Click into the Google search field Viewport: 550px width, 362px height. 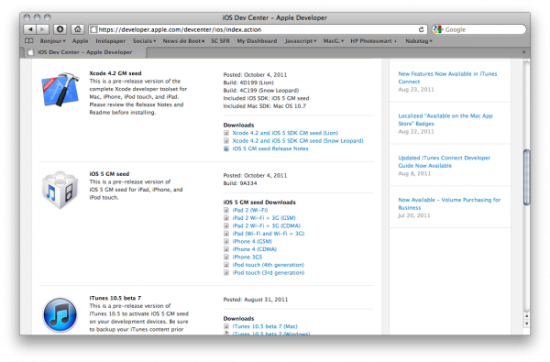484,29
